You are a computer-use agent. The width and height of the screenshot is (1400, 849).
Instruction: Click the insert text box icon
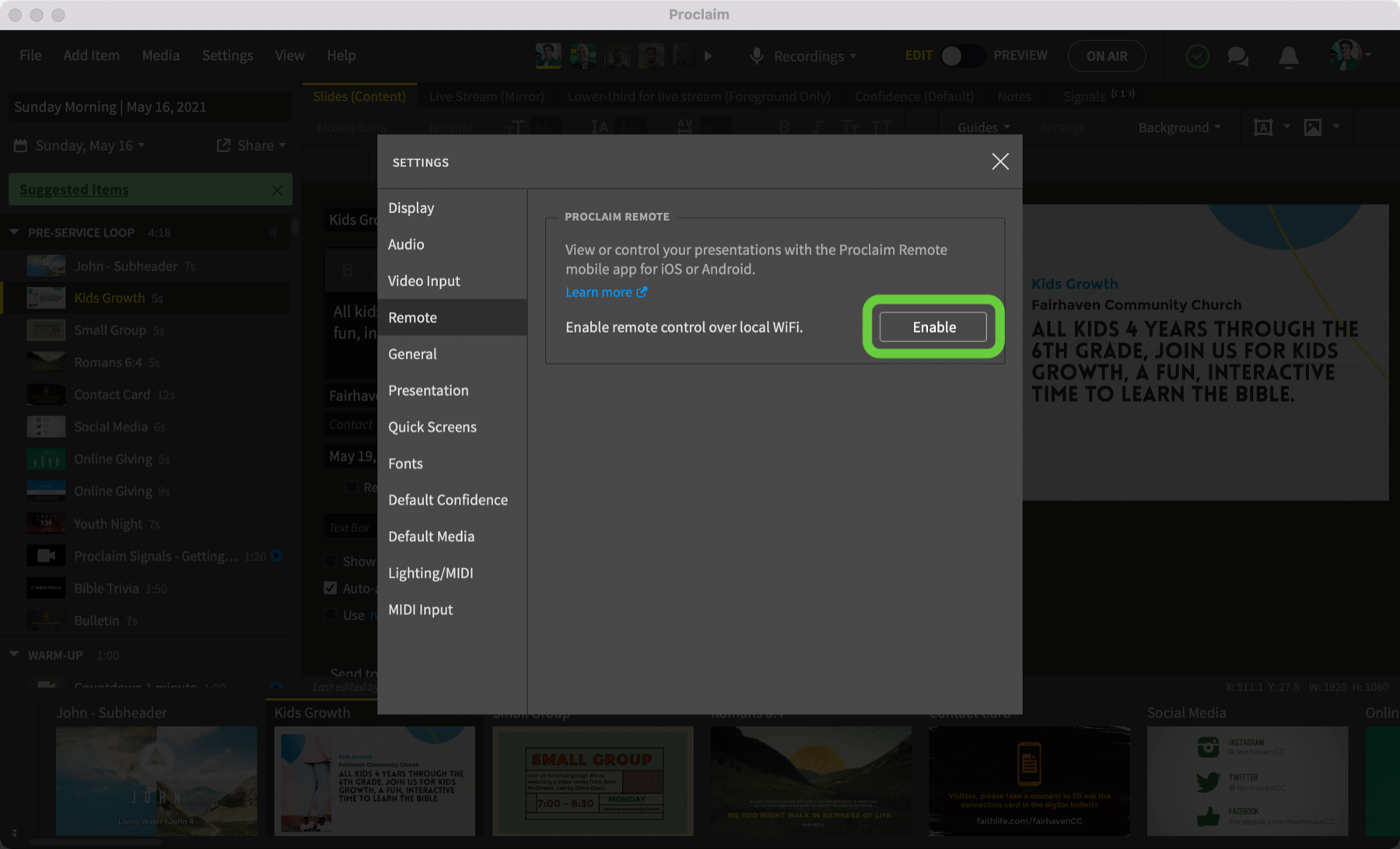[1263, 128]
